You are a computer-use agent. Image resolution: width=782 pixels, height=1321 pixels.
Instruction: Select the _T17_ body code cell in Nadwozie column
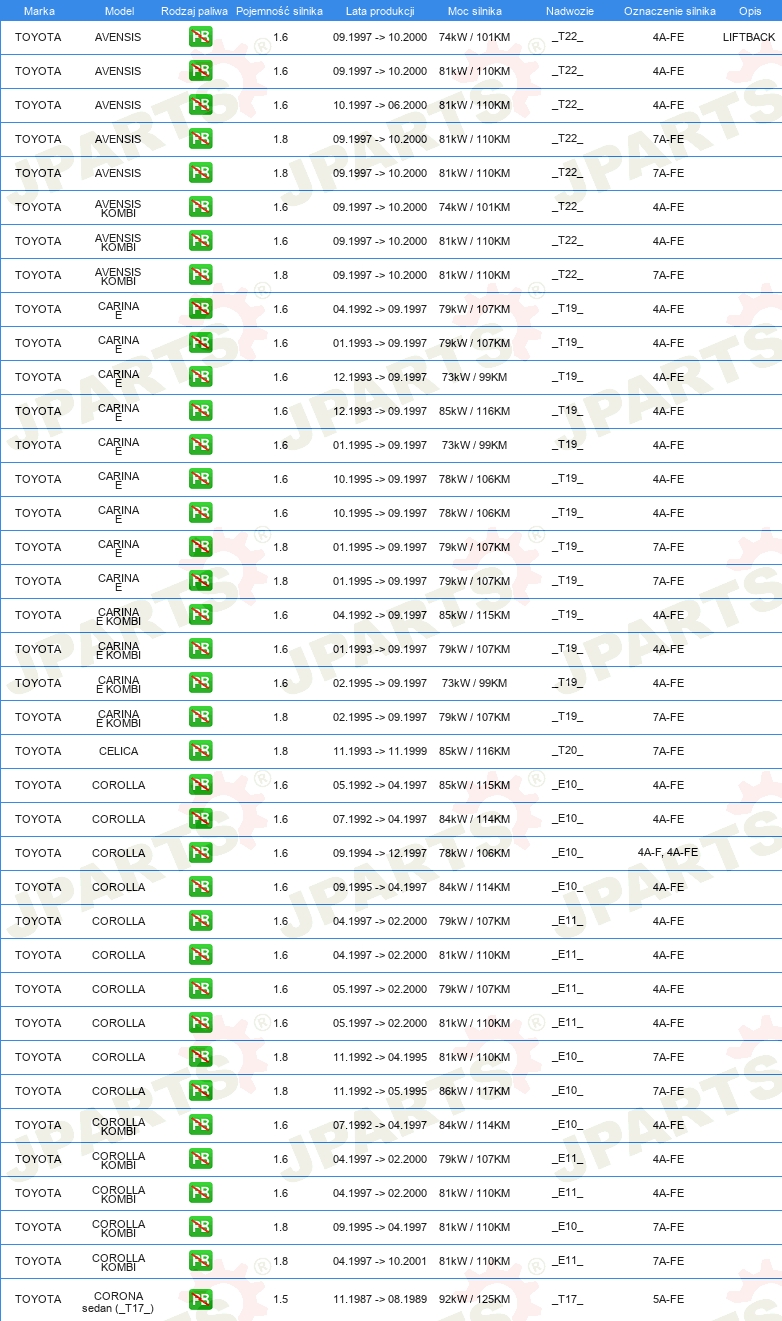coord(567,1299)
